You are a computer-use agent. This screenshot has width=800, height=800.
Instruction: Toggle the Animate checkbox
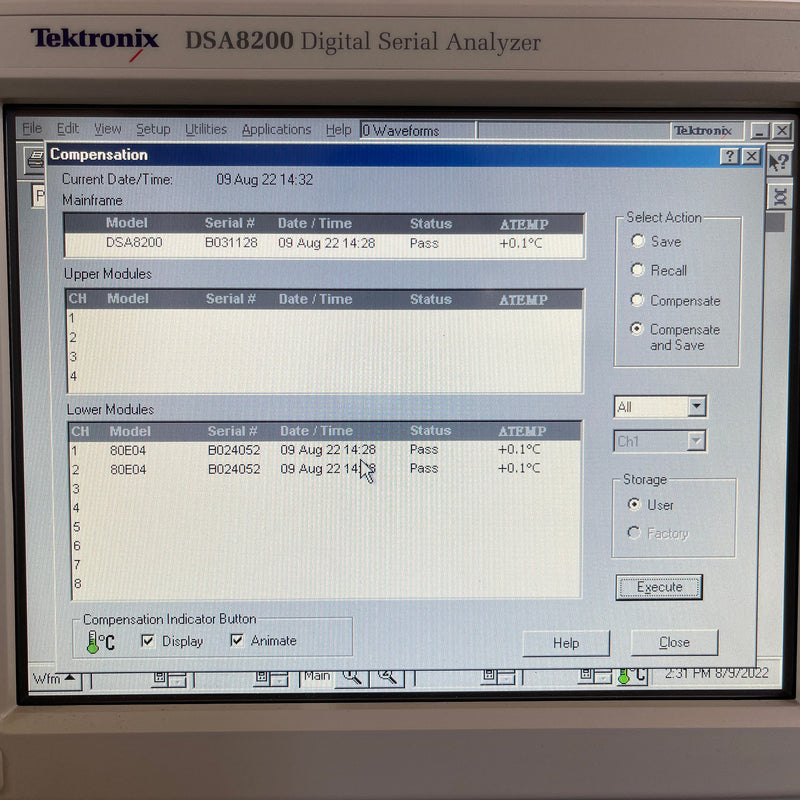[236, 640]
